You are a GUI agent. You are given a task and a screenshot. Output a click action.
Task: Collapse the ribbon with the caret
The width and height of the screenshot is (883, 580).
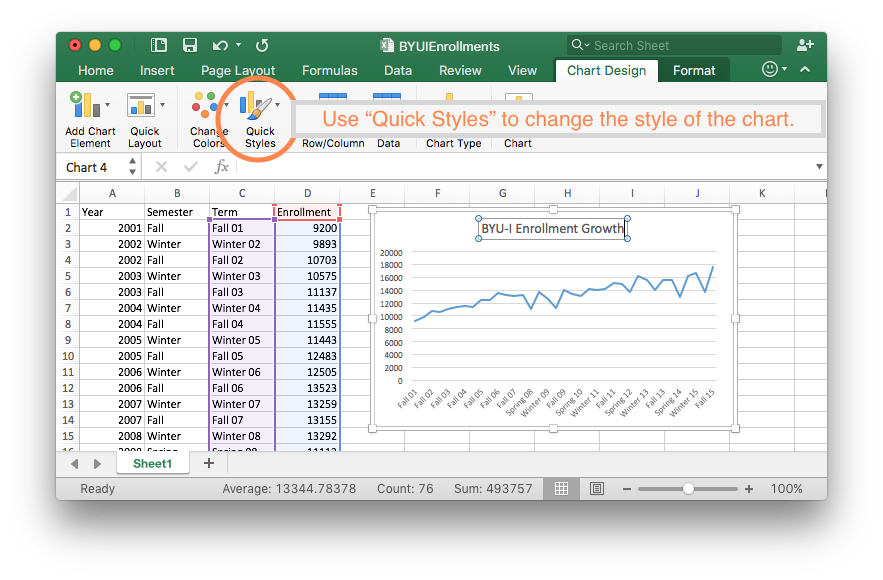pos(805,69)
